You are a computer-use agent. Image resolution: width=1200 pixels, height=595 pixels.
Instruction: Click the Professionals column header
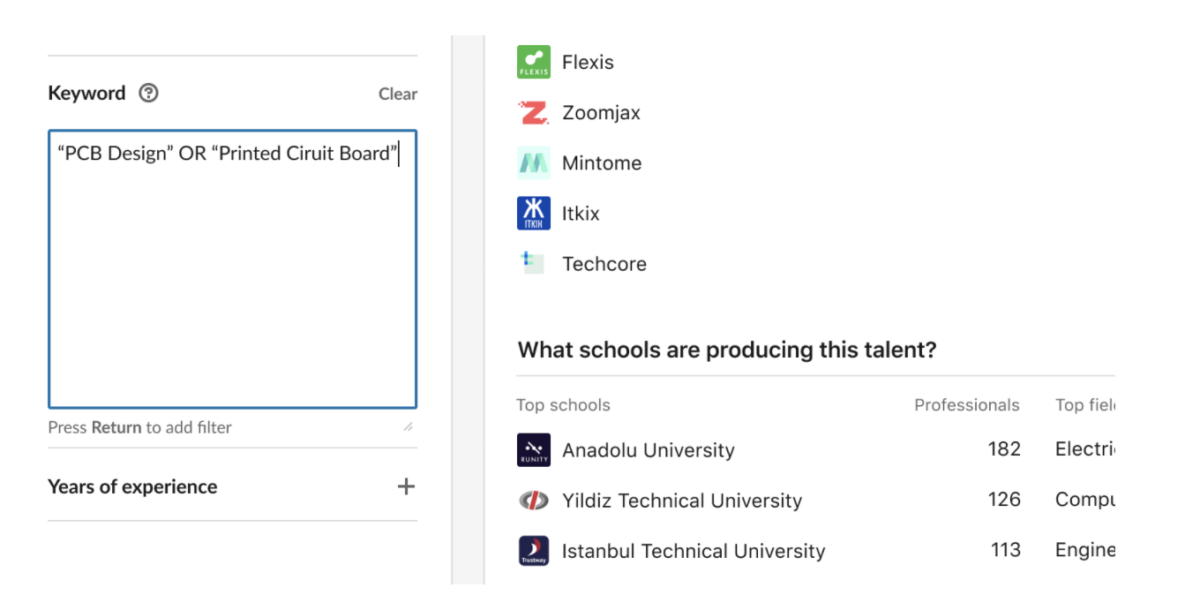[x=967, y=405]
